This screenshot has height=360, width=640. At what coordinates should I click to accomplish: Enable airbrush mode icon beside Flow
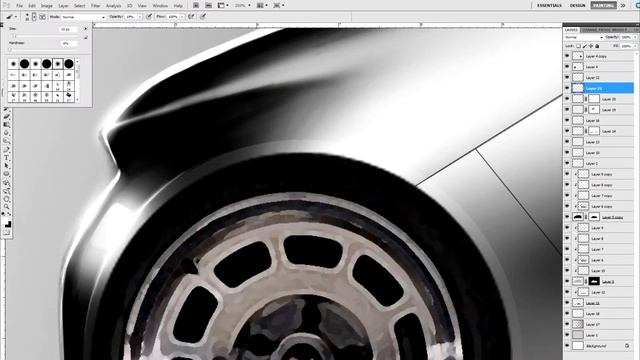coord(191,17)
